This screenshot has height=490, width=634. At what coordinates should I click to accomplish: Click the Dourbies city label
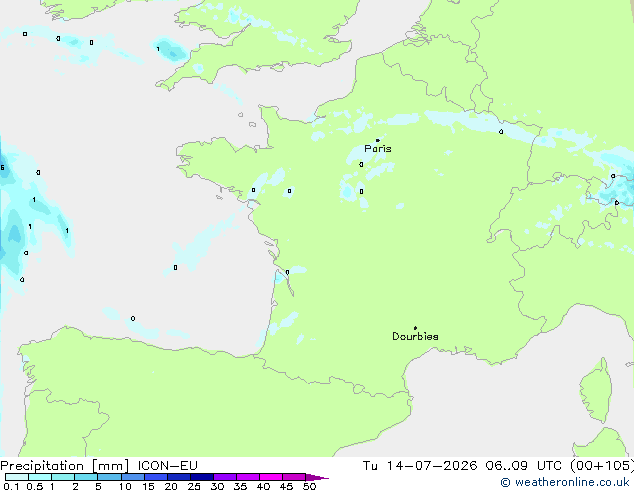[415, 336]
